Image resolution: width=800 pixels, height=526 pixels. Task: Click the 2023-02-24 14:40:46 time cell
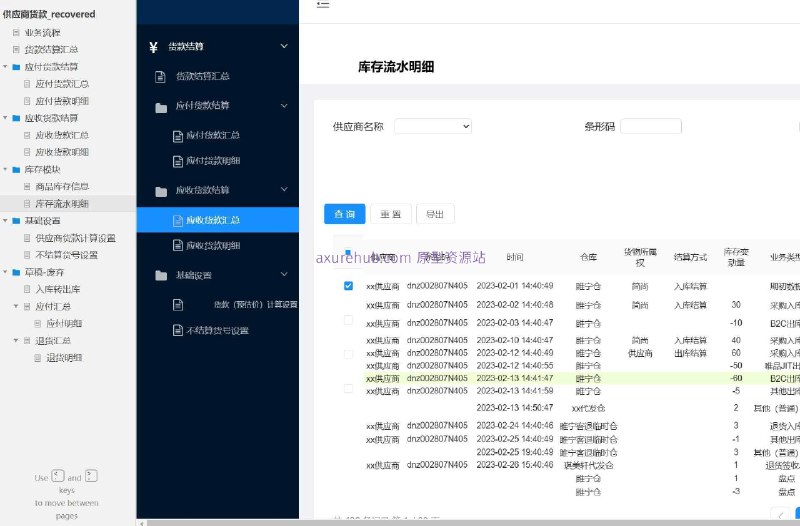point(515,425)
